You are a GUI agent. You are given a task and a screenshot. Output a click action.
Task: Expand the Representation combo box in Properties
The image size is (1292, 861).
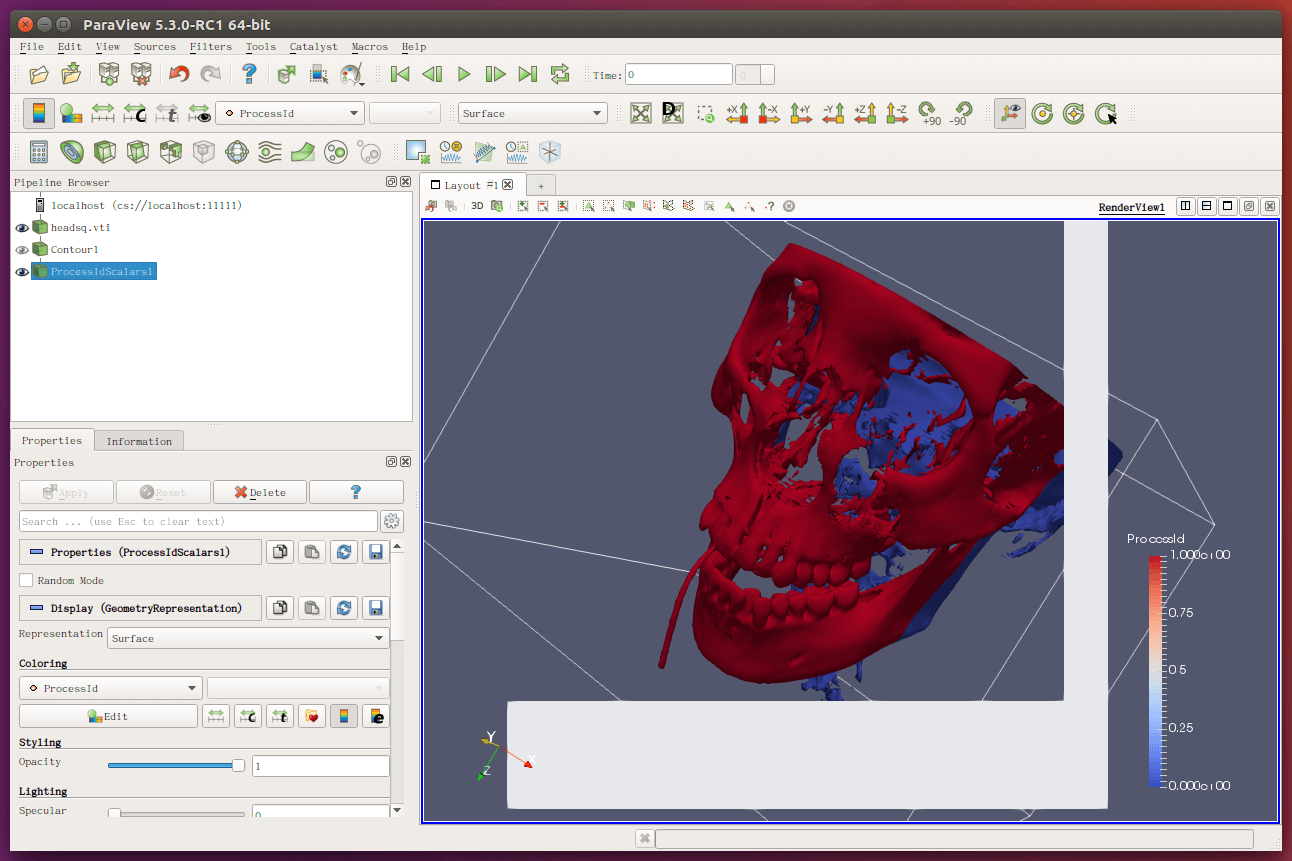(x=248, y=638)
